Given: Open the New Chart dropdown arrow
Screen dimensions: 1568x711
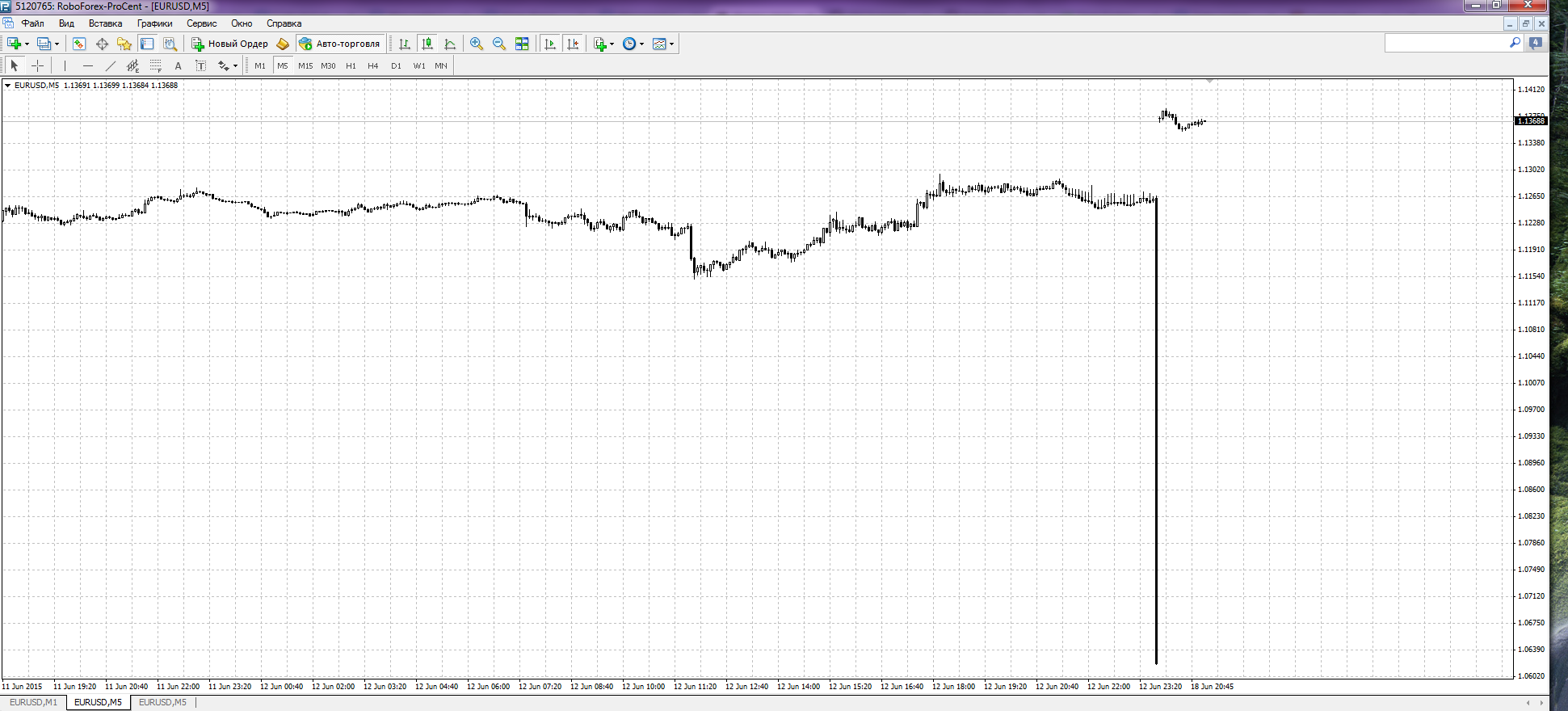Looking at the screenshot, I should [27, 44].
